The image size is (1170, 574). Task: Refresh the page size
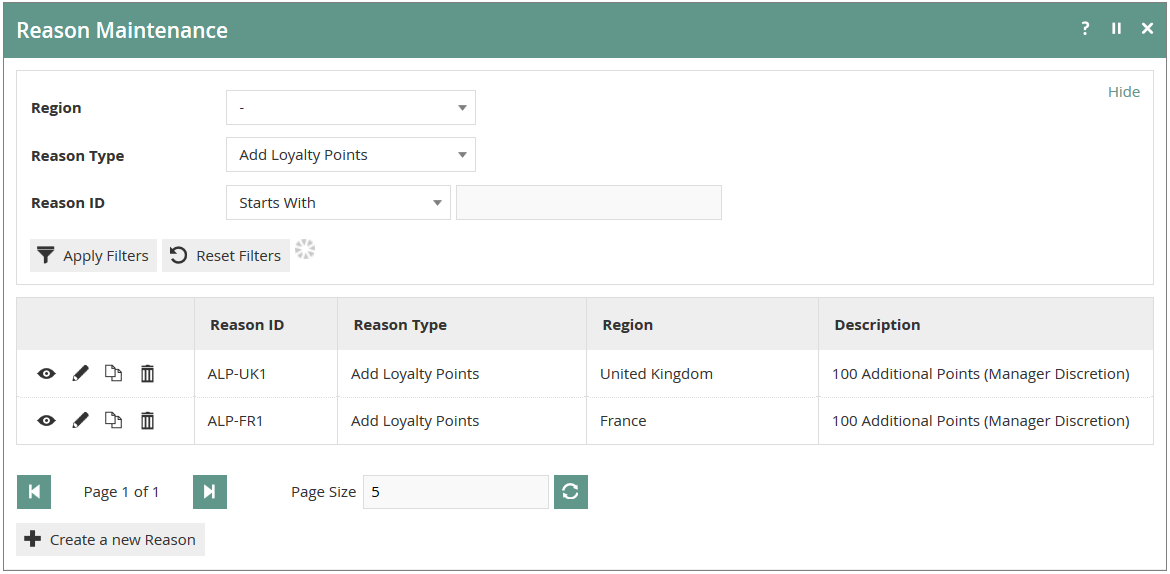pyautogui.click(x=571, y=492)
